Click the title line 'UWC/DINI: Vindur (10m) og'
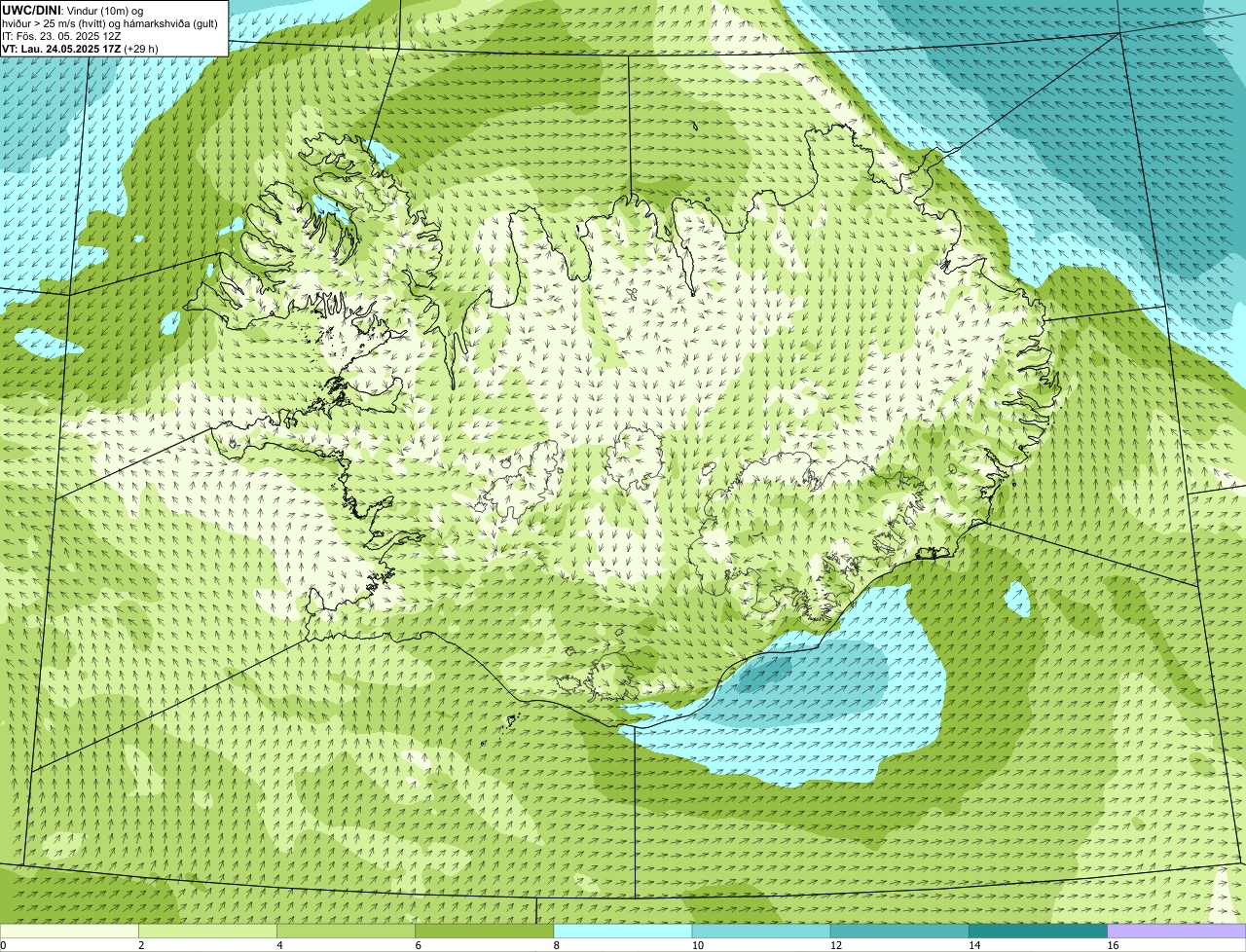Screen dimensions: 1246x952 coord(72,10)
